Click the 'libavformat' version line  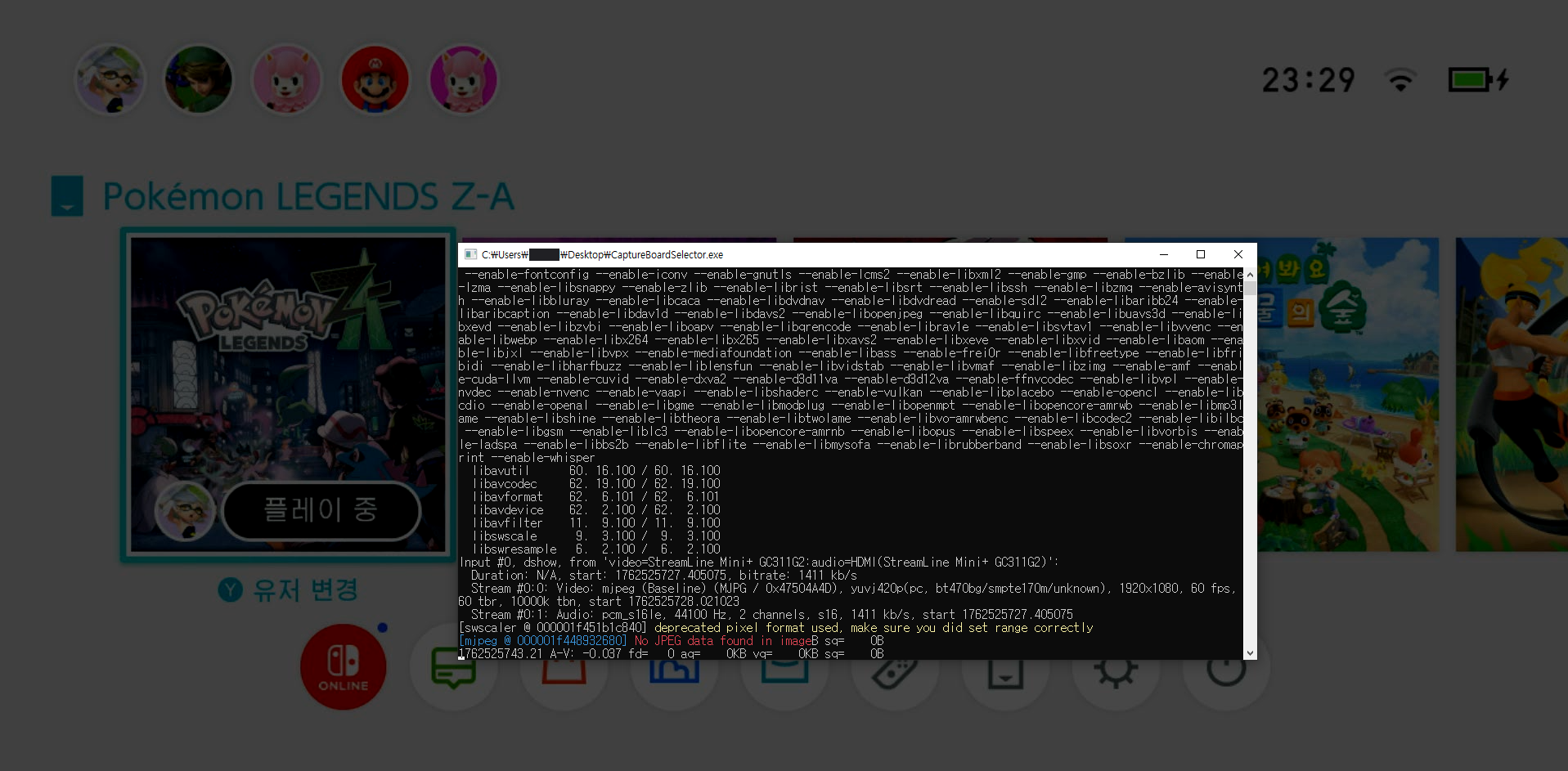(x=596, y=497)
